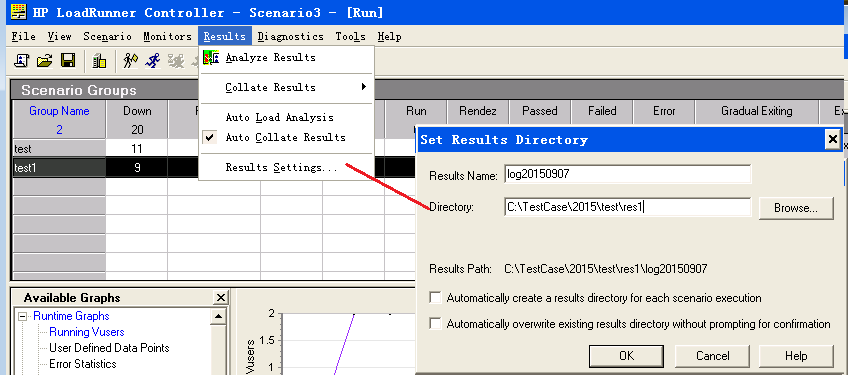This screenshot has width=853, height=375.
Task: Click the Results Path text value
Action: point(605,269)
